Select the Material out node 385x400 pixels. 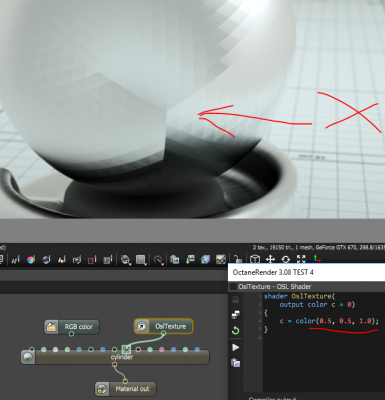point(126,389)
